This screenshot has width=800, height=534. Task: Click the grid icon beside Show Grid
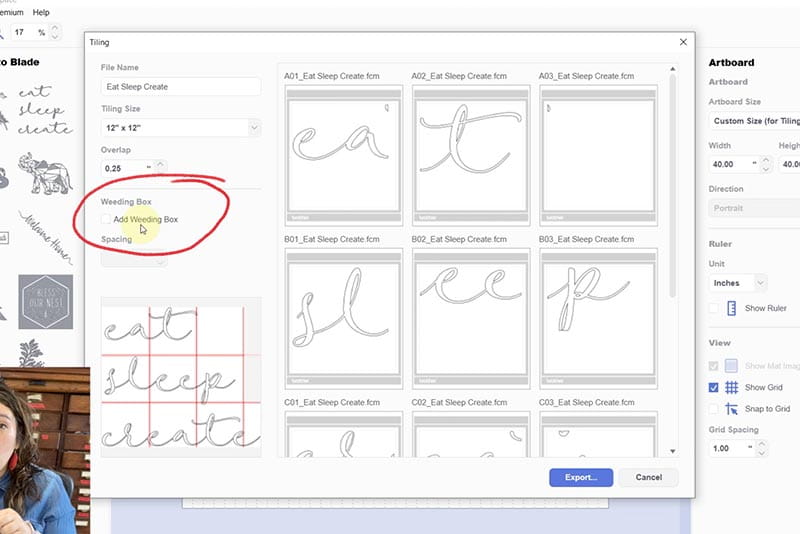click(732, 387)
